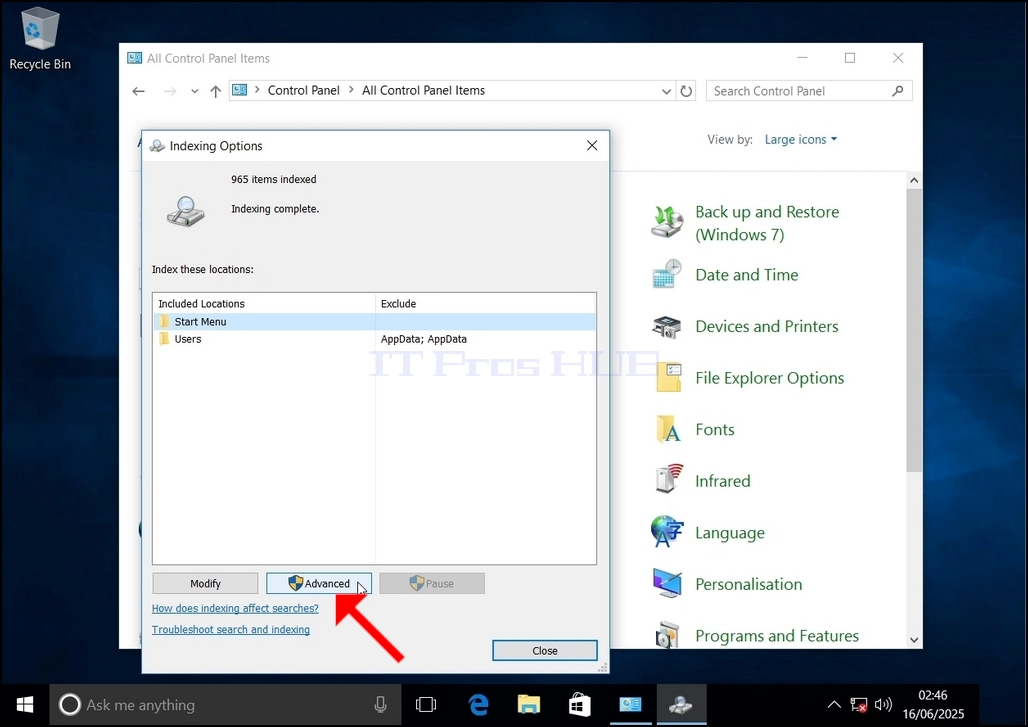Show hidden system tray icons
The height and width of the screenshot is (727, 1028).
point(833,705)
